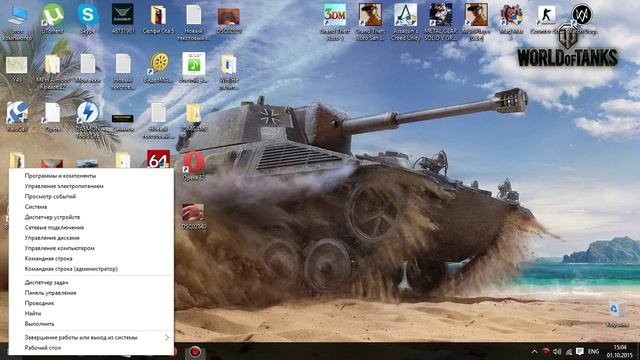Image resolution: width=640 pixels, height=360 pixels.
Task: Open the clock showing 15:04
Action: [x=620, y=351]
